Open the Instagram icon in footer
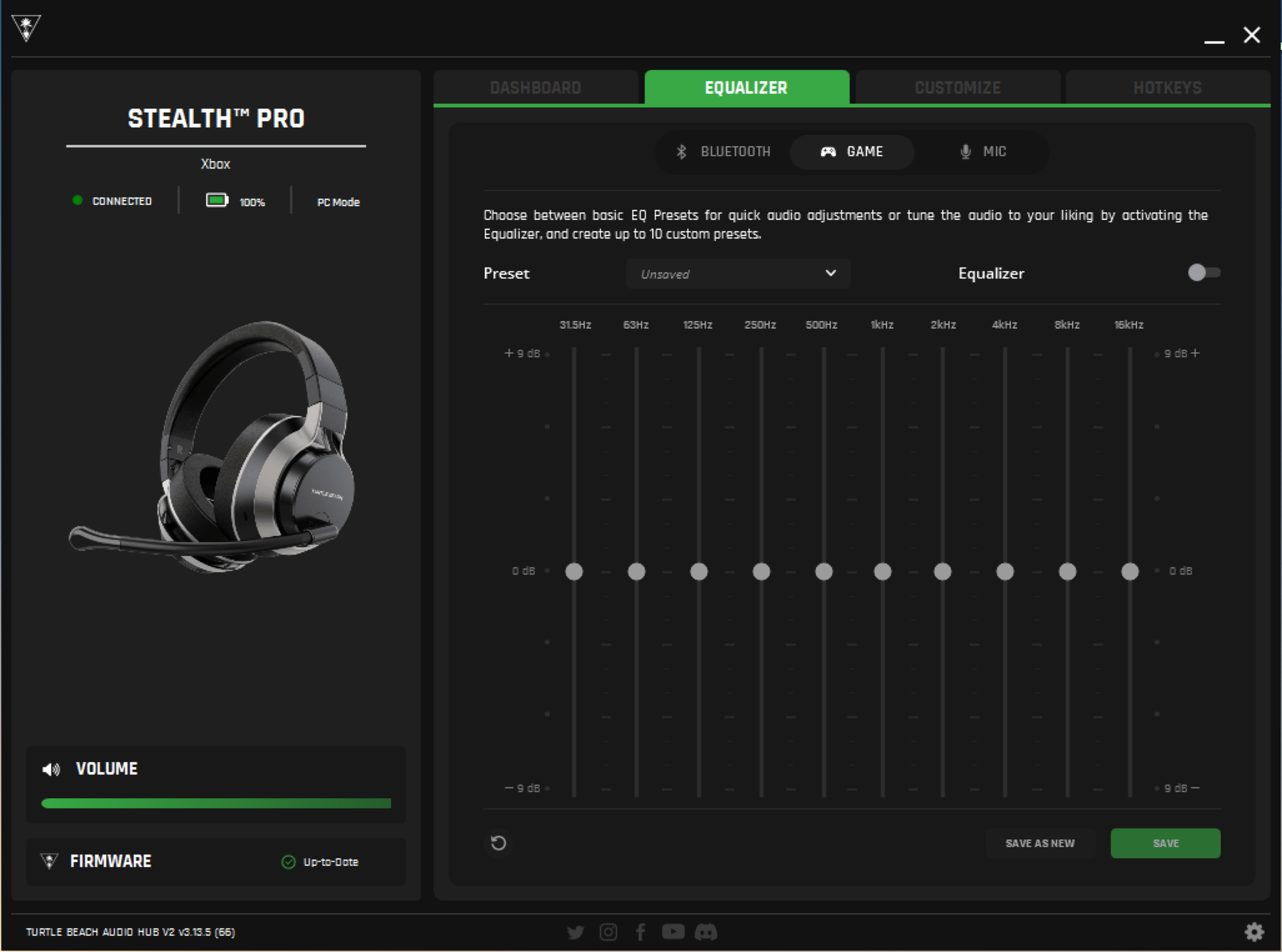This screenshot has width=1282, height=952. pos(608,932)
